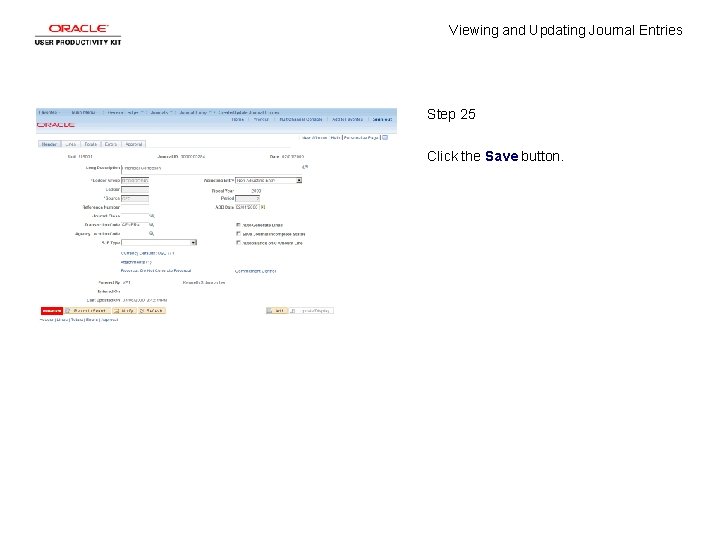Image resolution: width=720 pixels, height=540 pixels.
Task: Open the Attachments link
Action: (136, 262)
